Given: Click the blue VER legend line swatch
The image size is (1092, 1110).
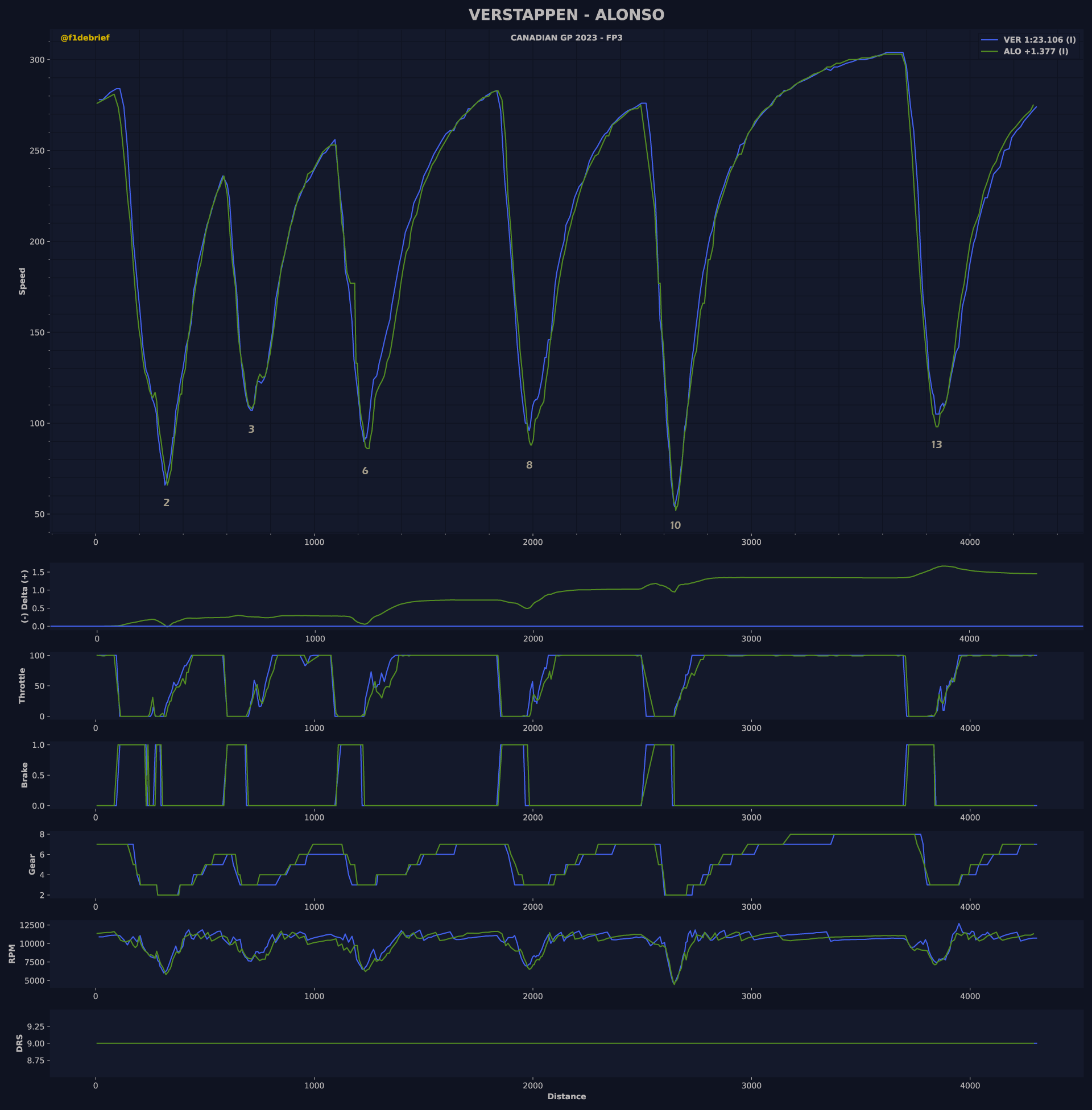Looking at the screenshot, I should click(x=990, y=40).
